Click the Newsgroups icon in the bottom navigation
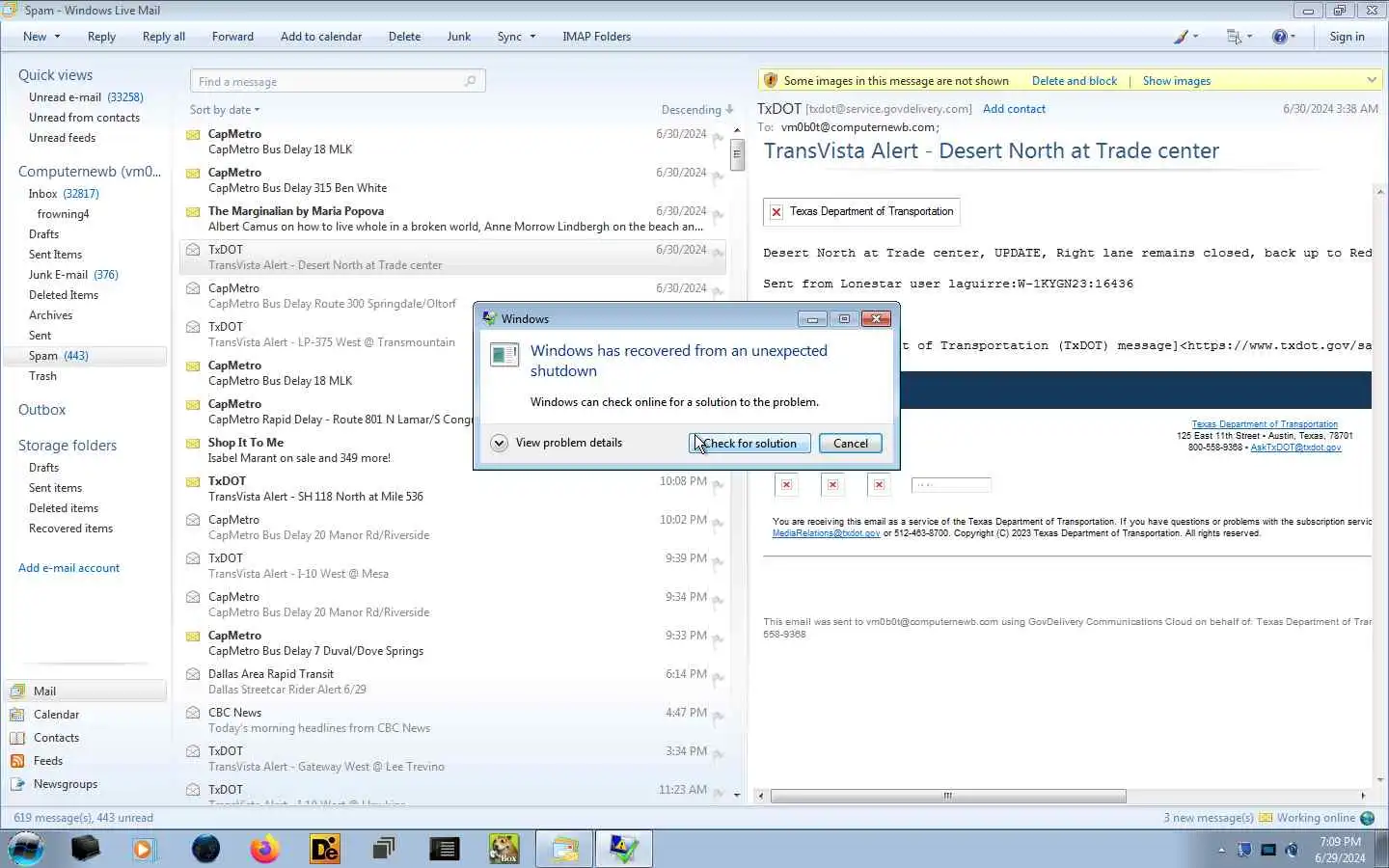The width and height of the screenshot is (1389, 868). coord(17,783)
